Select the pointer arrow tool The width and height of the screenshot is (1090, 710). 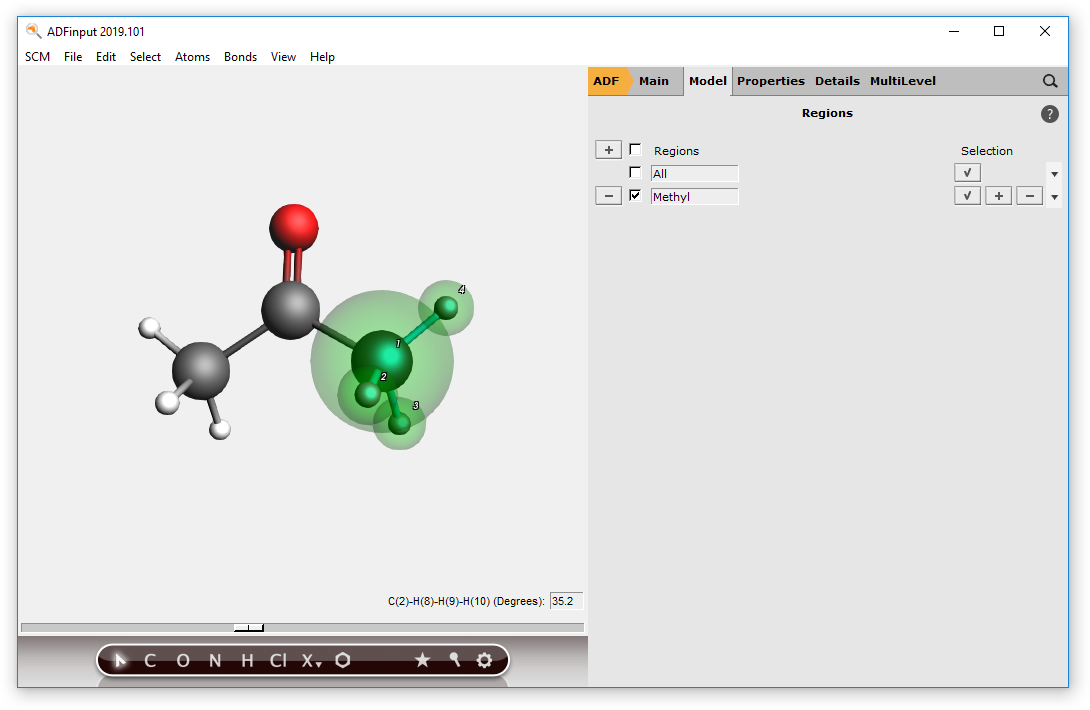[x=121, y=660]
